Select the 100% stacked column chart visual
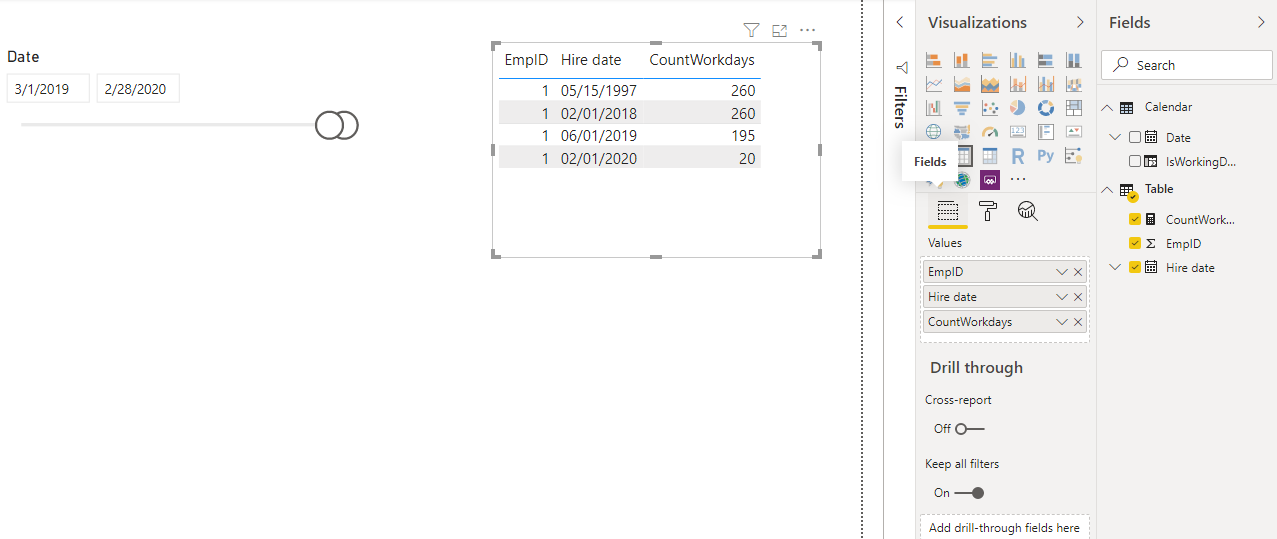The height and width of the screenshot is (539, 1277). 1074,61
